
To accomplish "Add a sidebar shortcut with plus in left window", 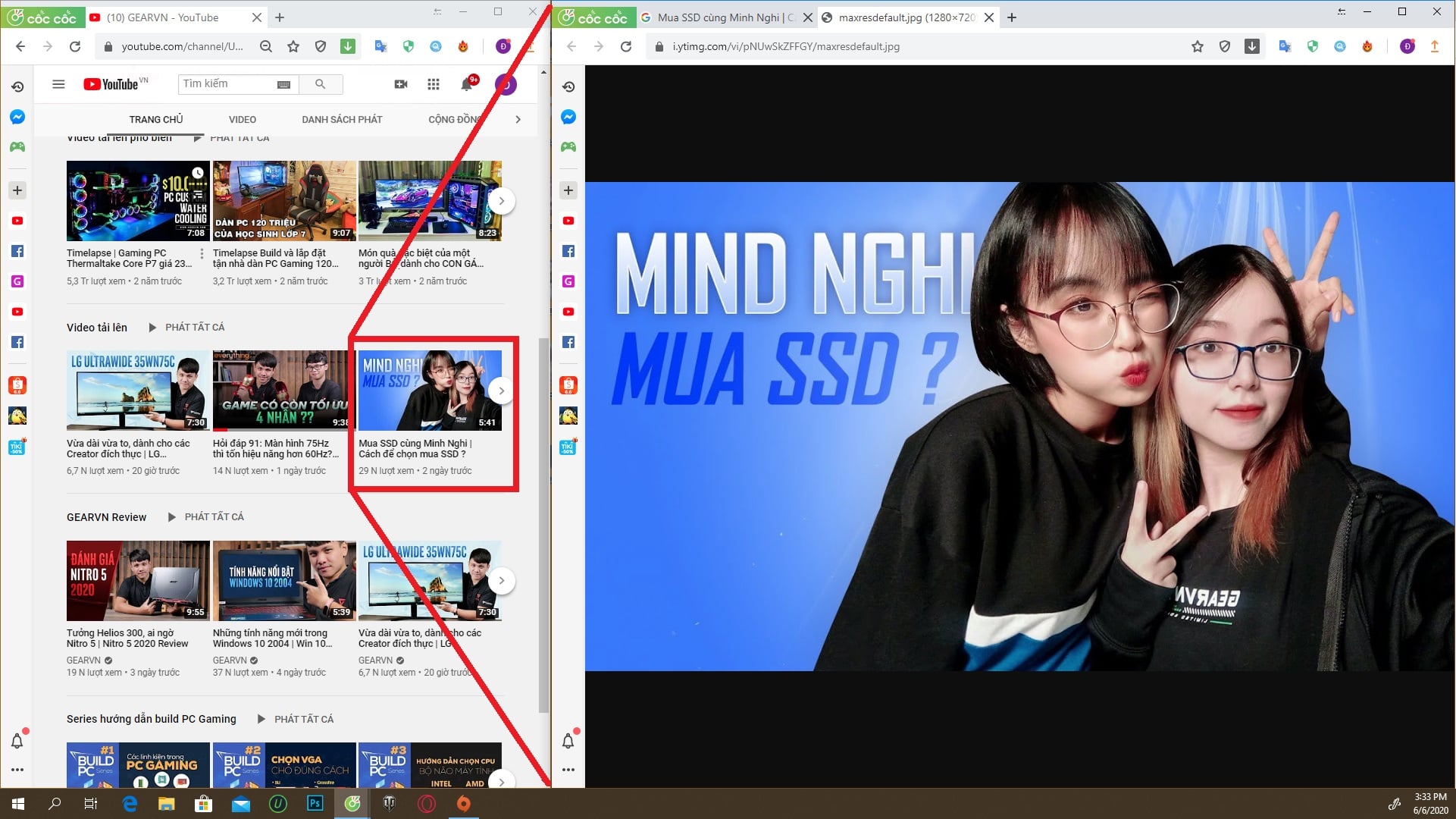I will 17,190.
